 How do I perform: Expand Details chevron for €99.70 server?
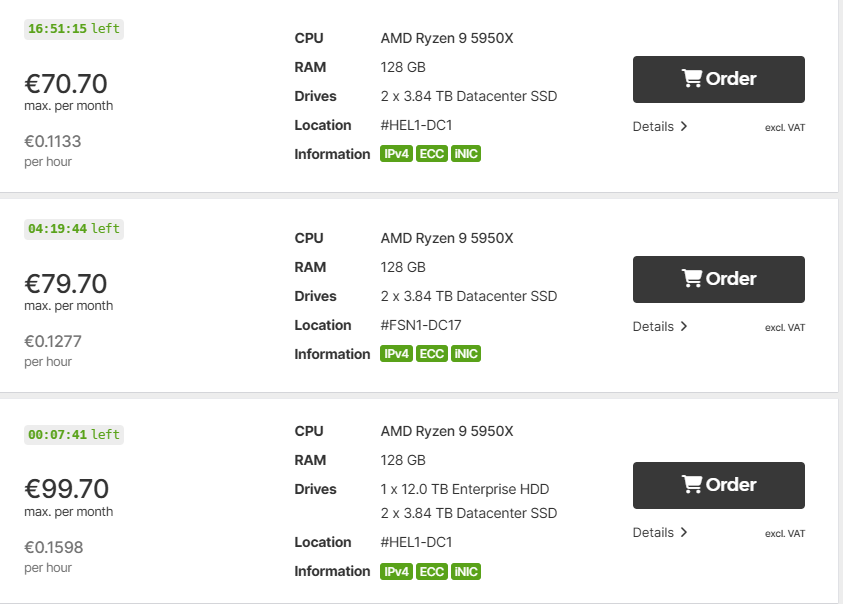684,532
